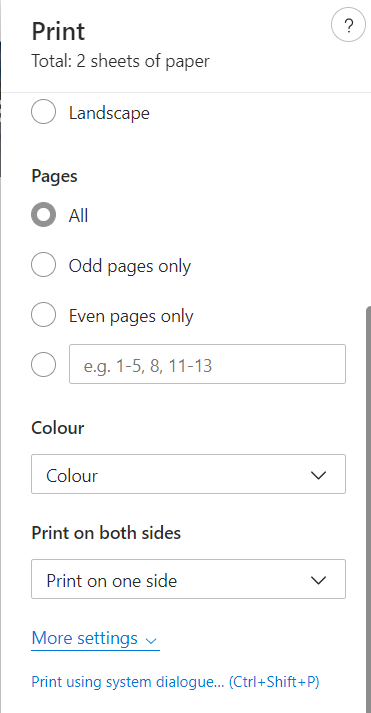Click the Print dialog title heading

point(58,31)
